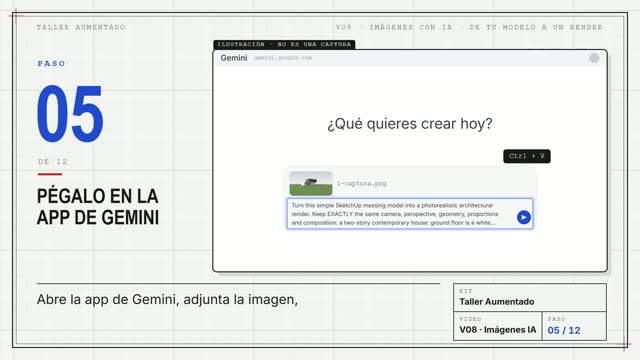Click the heading "¿Qué quieres crear hoy?"
This screenshot has width=640, height=360.
click(x=410, y=124)
